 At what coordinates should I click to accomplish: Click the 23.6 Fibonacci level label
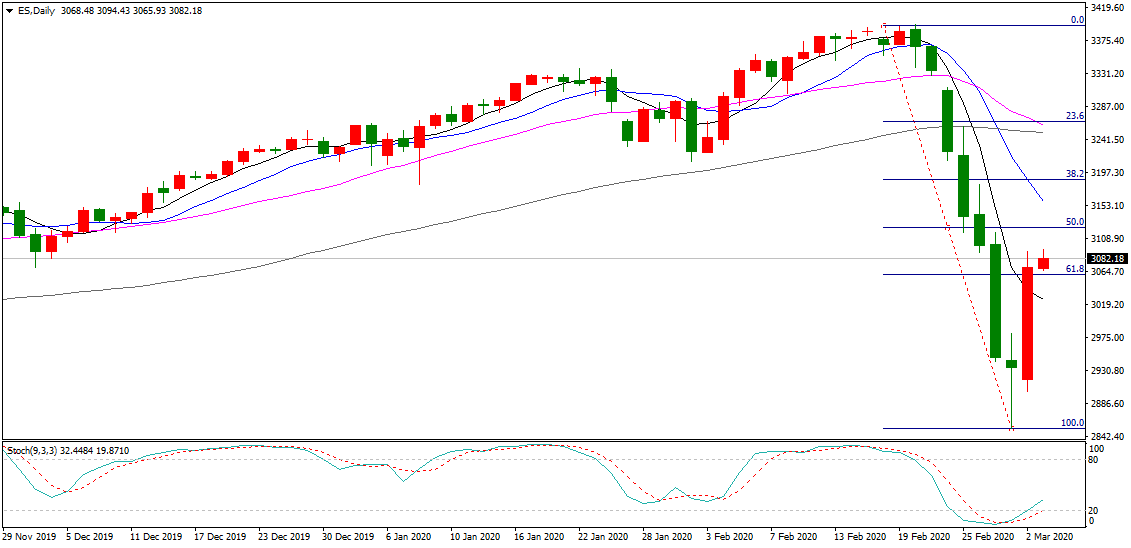[1074, 116]
